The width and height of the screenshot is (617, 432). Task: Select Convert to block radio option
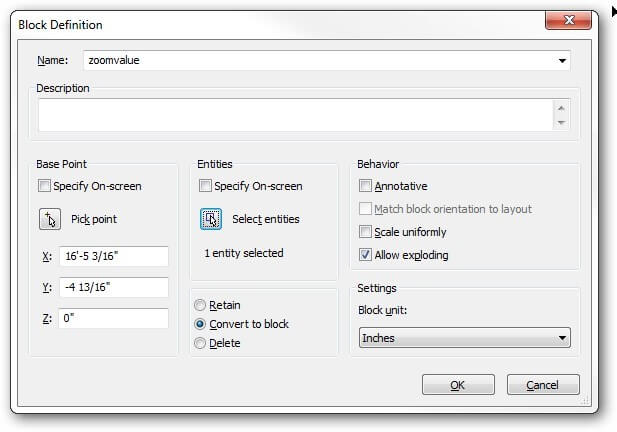pyautogui.click(x=200, y=324)
